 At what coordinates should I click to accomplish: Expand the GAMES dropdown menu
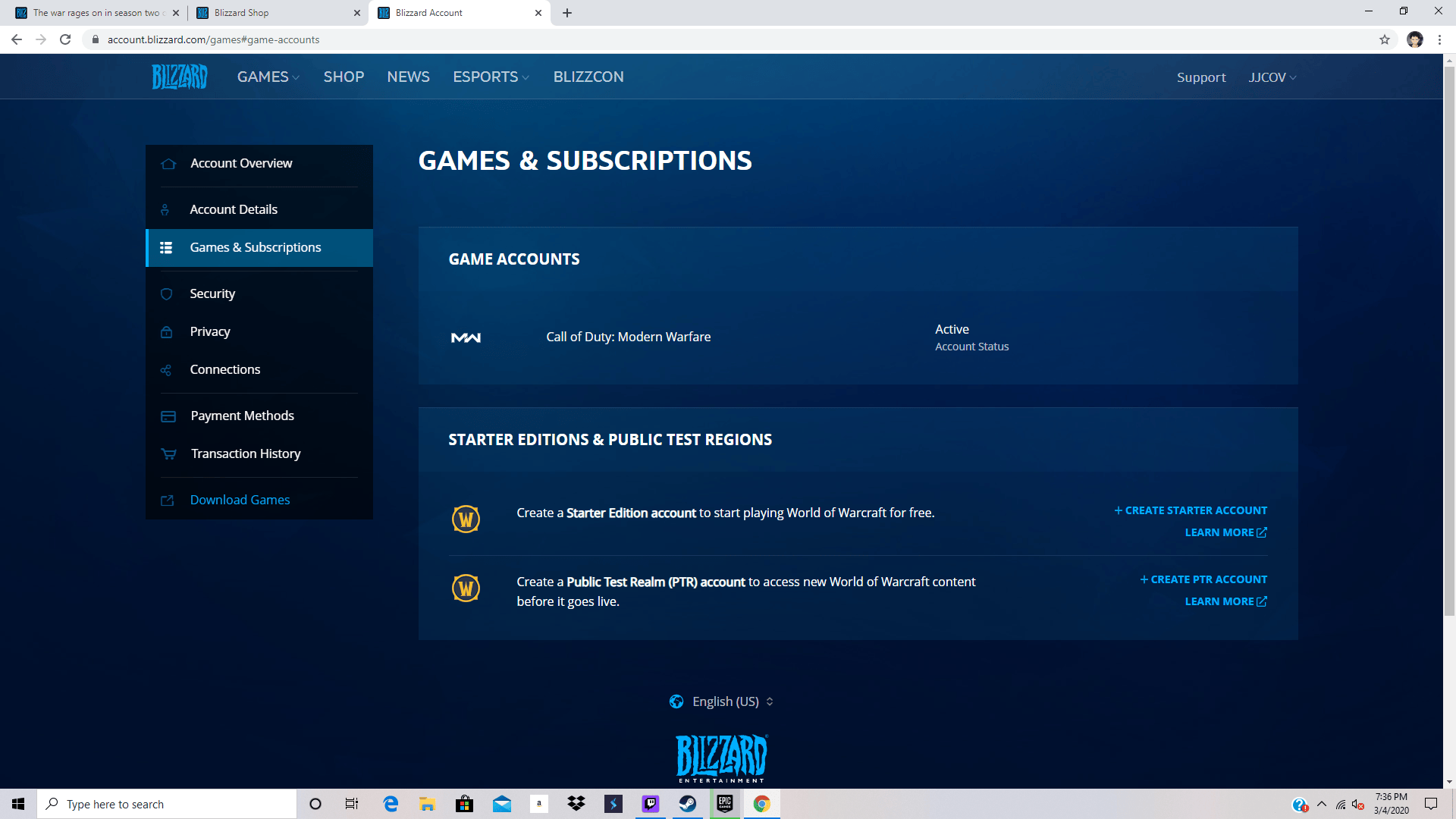click(268, 77)
